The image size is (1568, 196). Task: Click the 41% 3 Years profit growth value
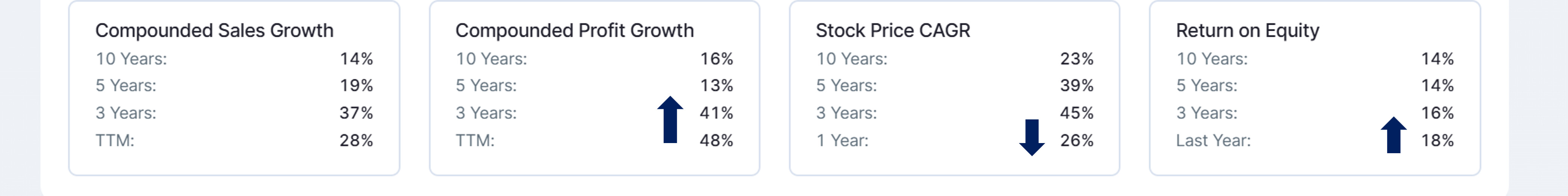pyautogui.click(x=716, y=113)
